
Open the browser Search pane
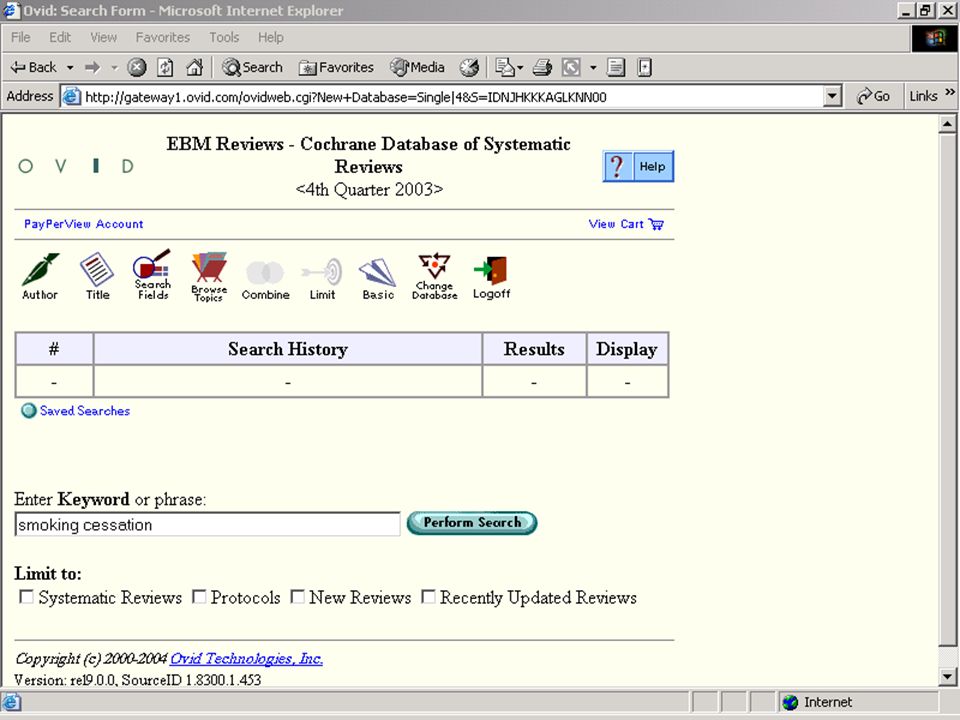[252, 67]
